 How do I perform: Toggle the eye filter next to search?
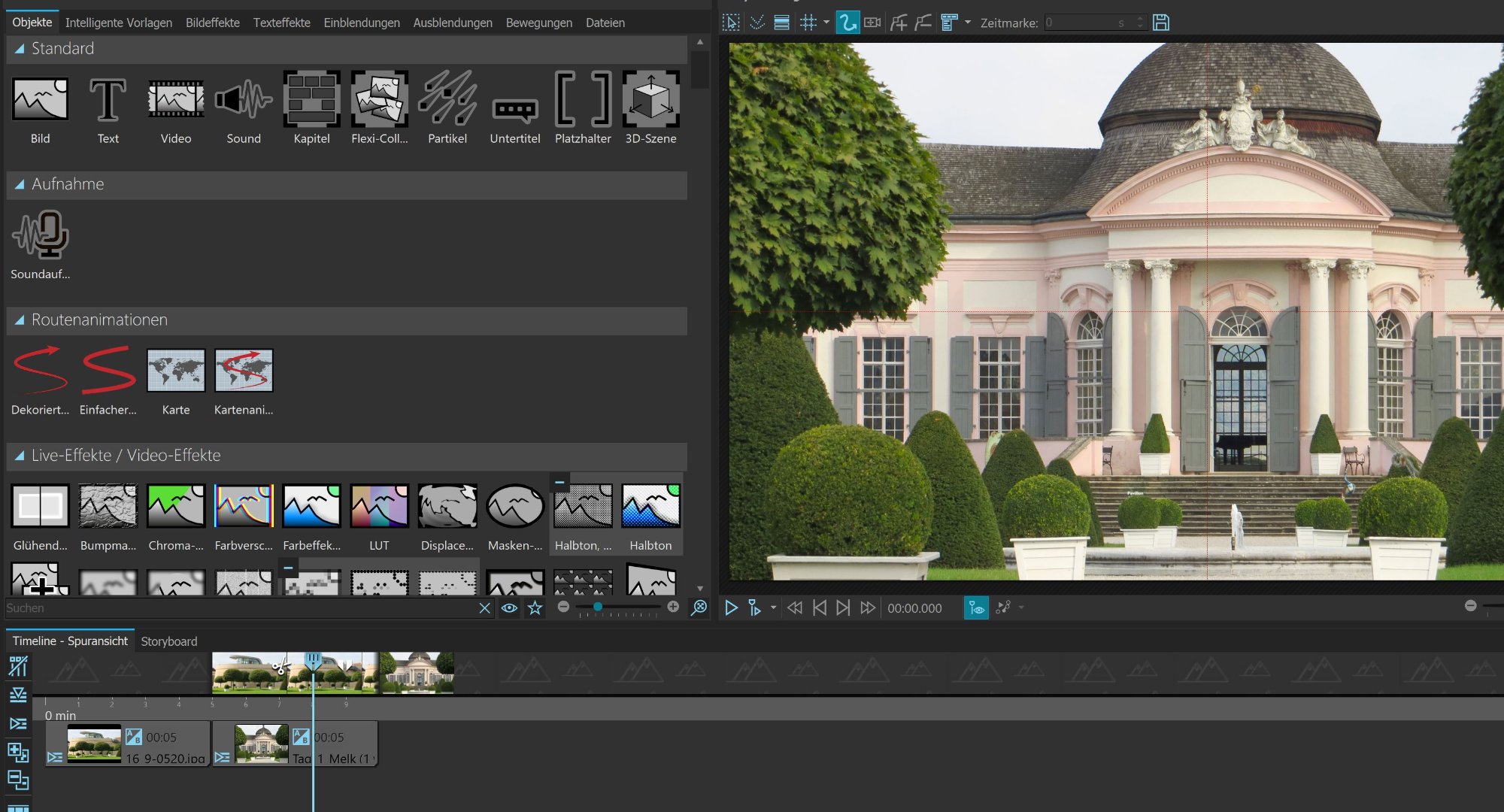(x=509, y=607)
